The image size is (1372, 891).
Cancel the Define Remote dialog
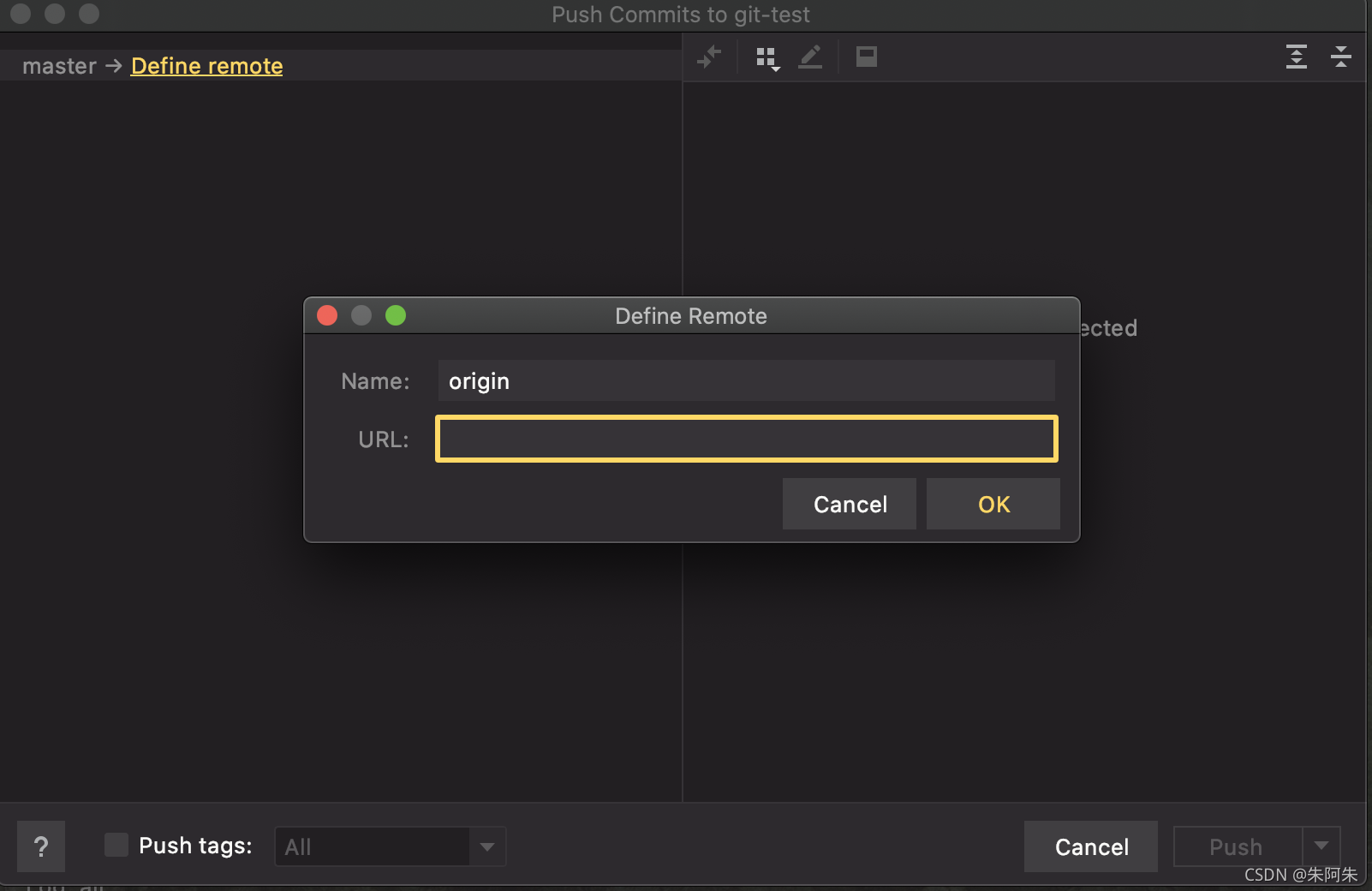coord(850,504)
